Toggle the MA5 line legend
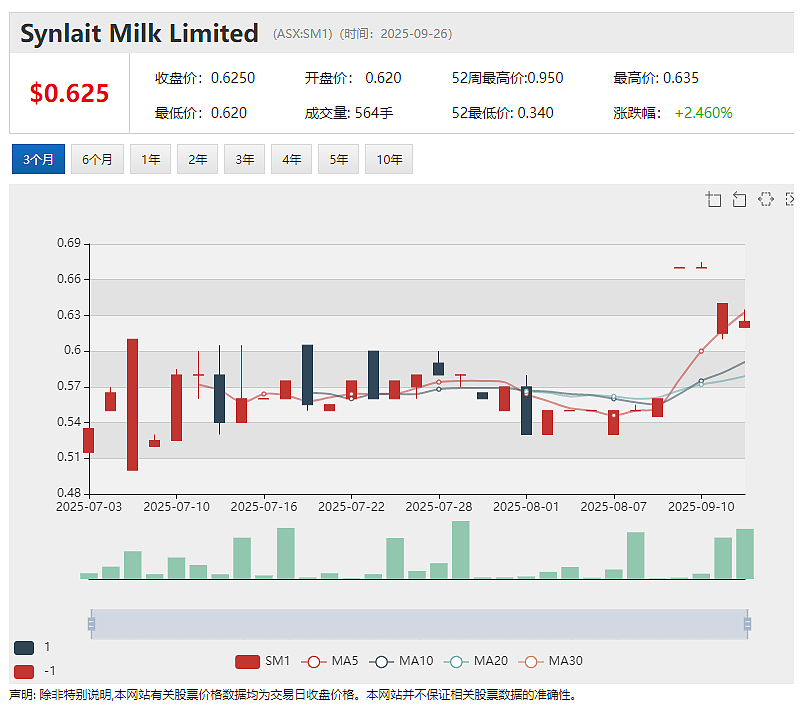This screenshot has height=712, width=805. pyautogui.click(x=330, y=661)
